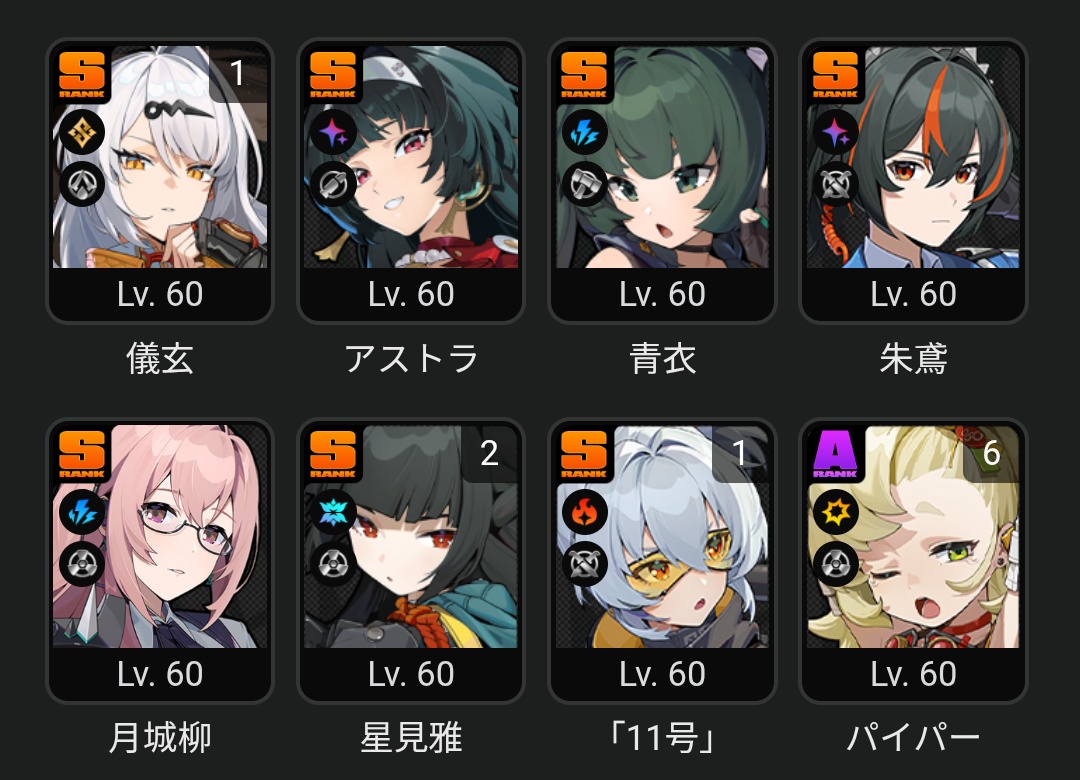Click the S rank badge on 儀玄's card
Viewport: 1080px width, 780px height.
click(81, 74)
